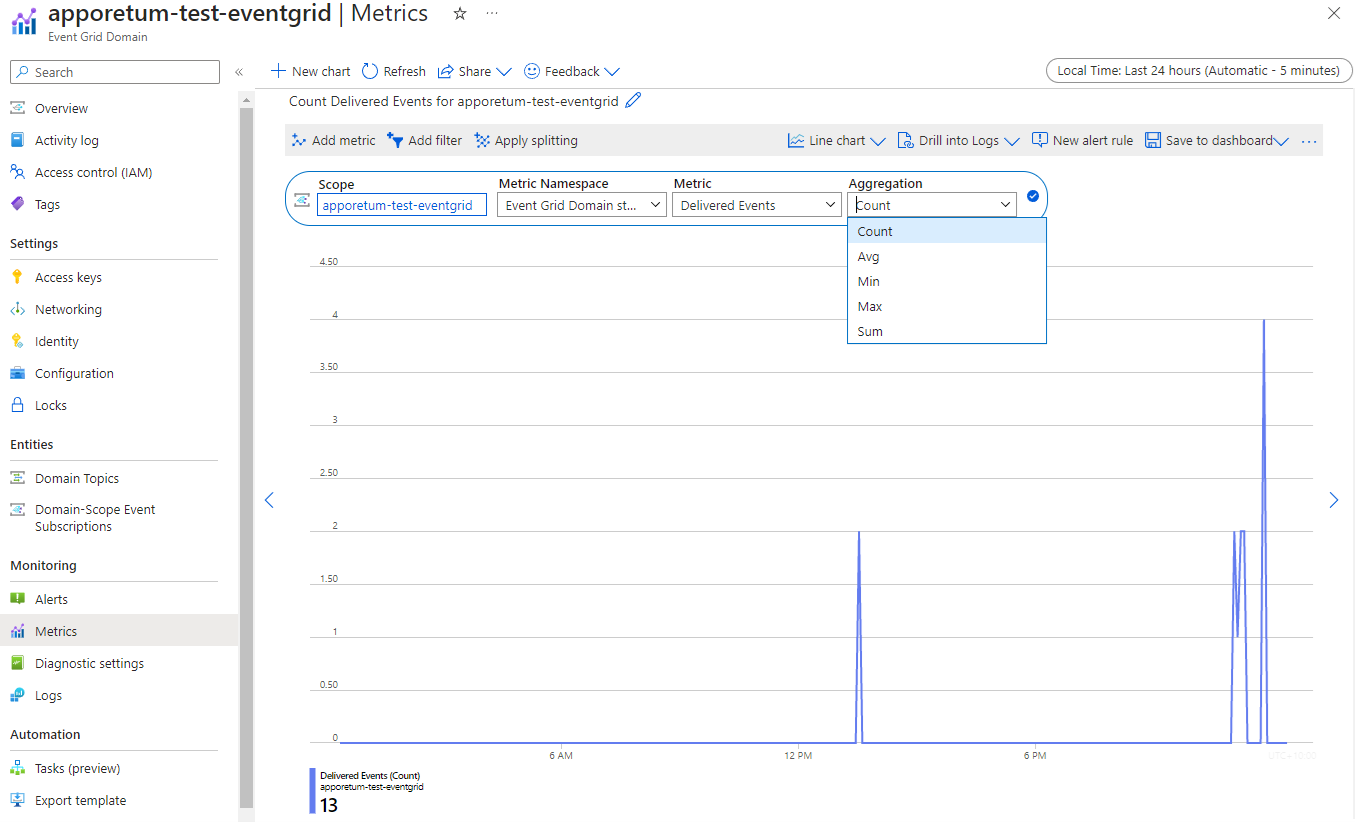Viewport: 1355px width, 822px height.
Task: Close the Metrics blade
Action: (1334, 14)
